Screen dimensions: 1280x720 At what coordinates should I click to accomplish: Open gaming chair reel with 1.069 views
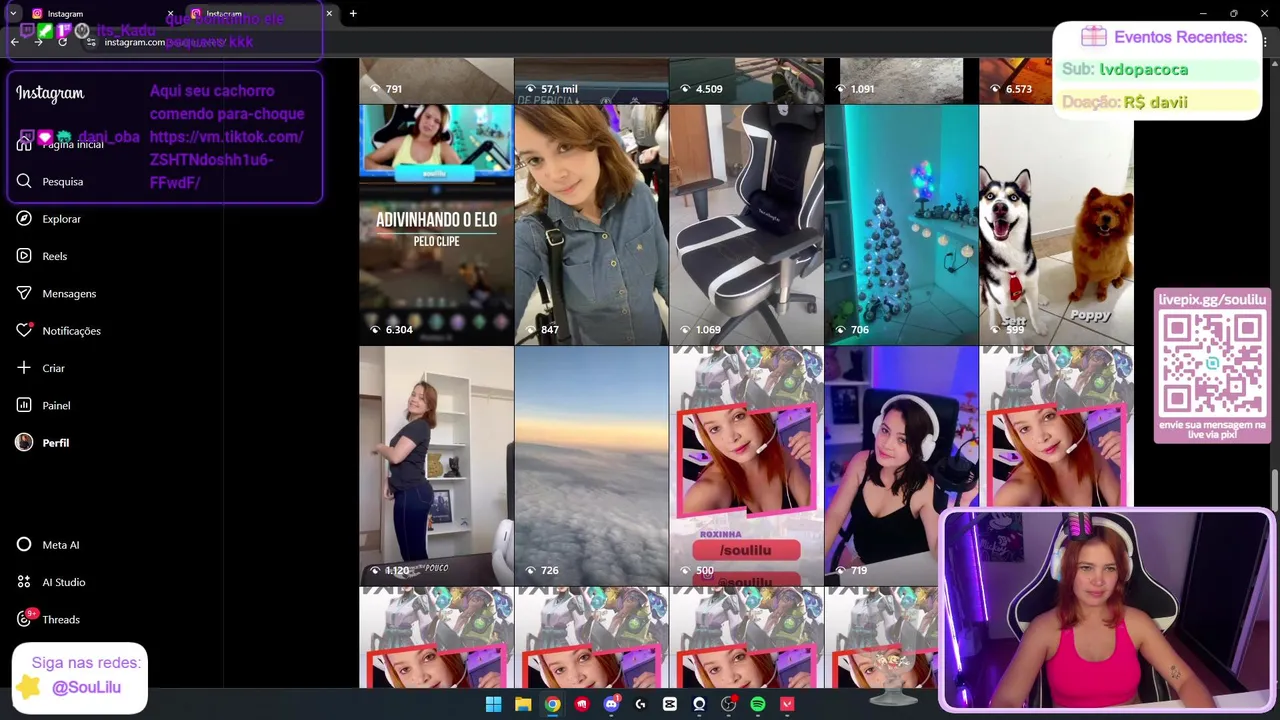(x=746, y=225)
